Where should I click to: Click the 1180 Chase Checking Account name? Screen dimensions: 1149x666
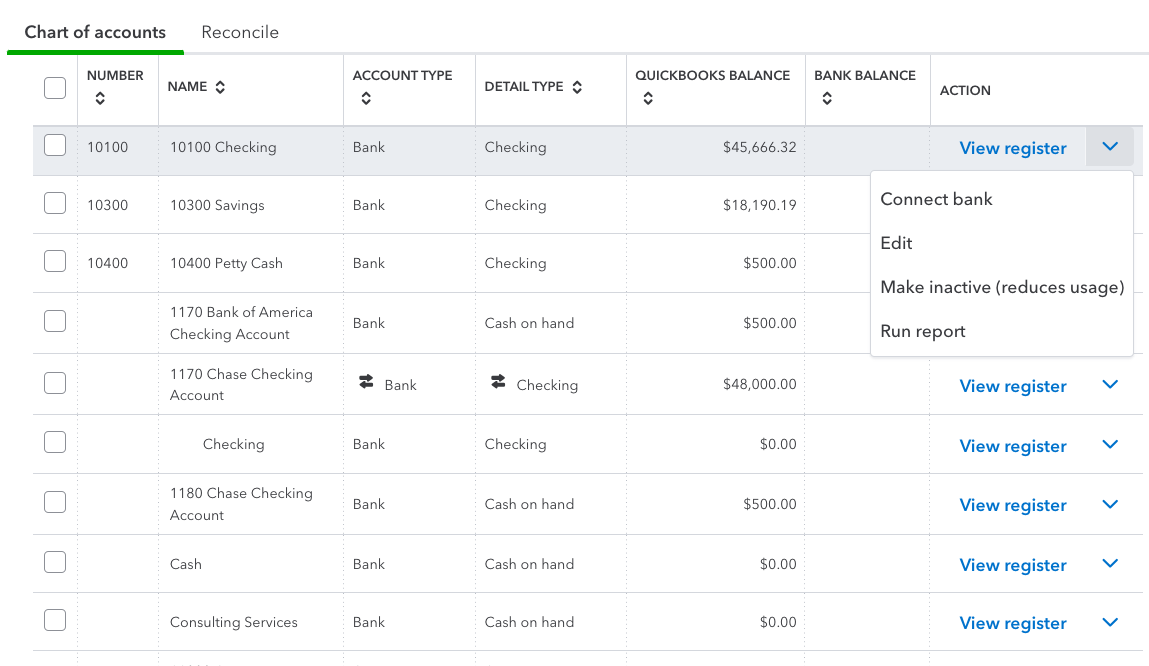coord(241,504)
